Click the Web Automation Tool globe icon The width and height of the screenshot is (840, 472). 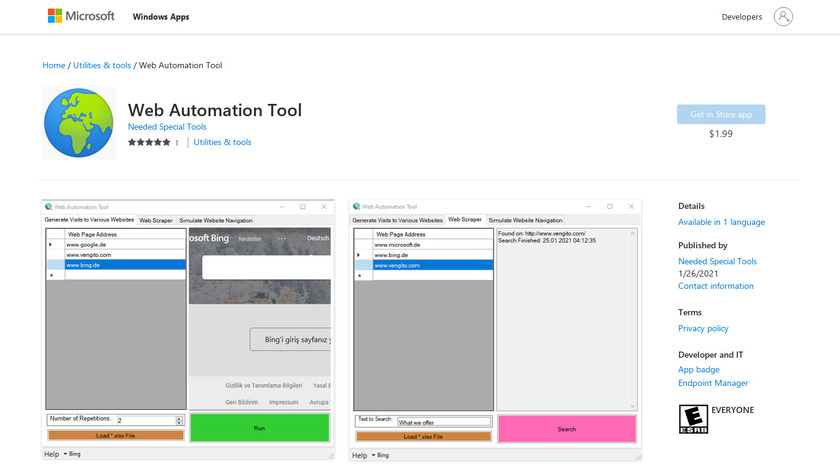point(79,122)
